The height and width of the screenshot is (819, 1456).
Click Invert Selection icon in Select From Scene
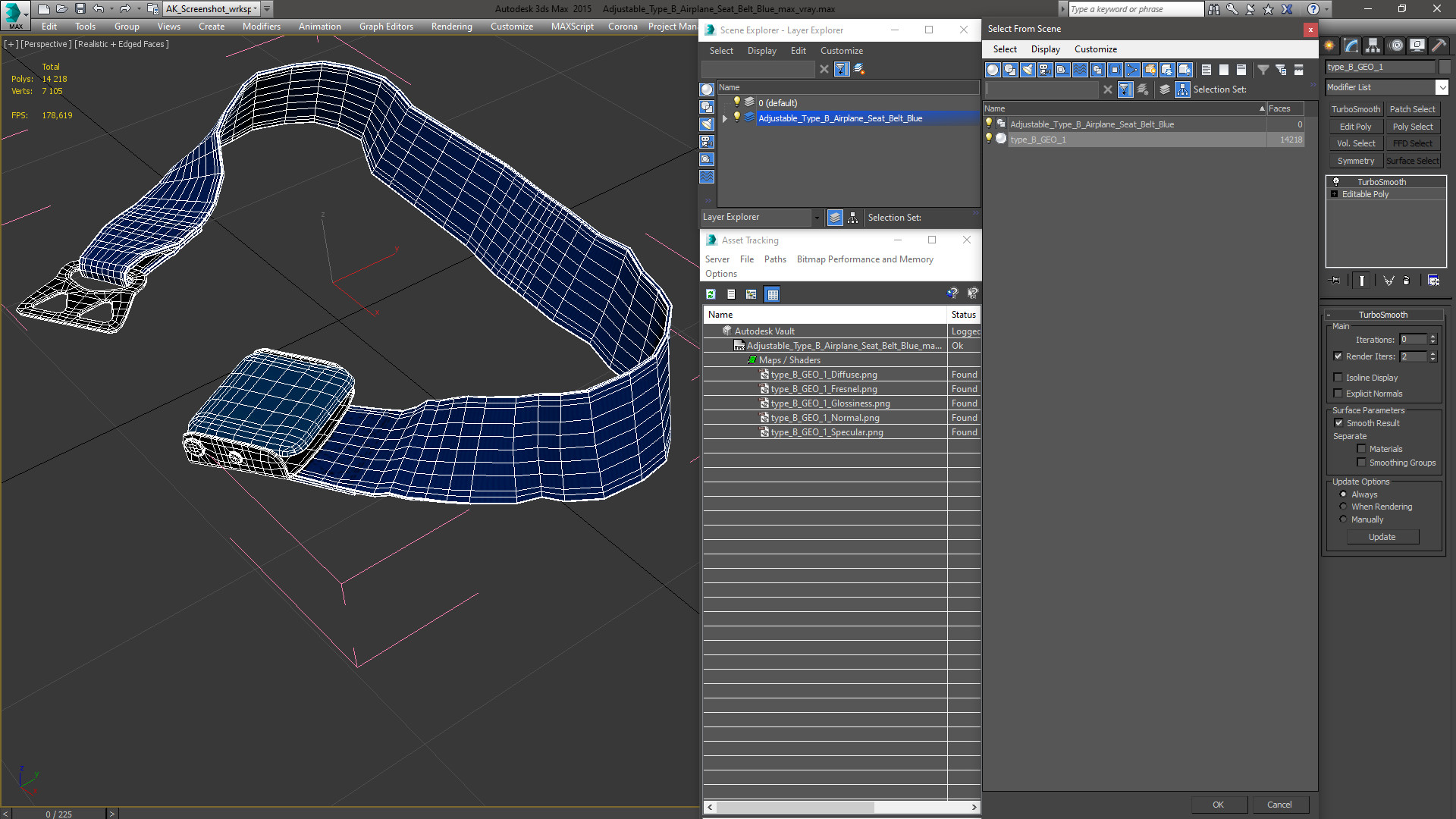[1241, 70]
